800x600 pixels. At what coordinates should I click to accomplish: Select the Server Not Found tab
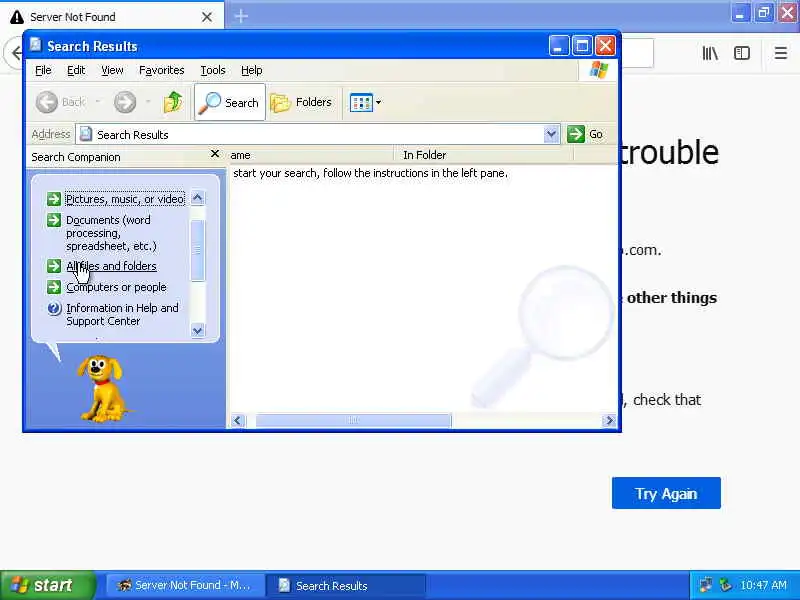[x=112, y=17]
